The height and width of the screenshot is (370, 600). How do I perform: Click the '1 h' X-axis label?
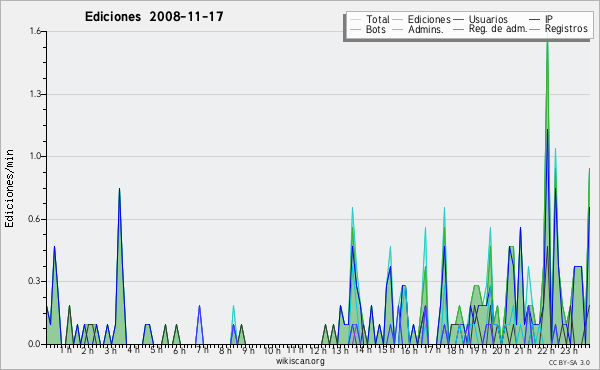point(65,350)
